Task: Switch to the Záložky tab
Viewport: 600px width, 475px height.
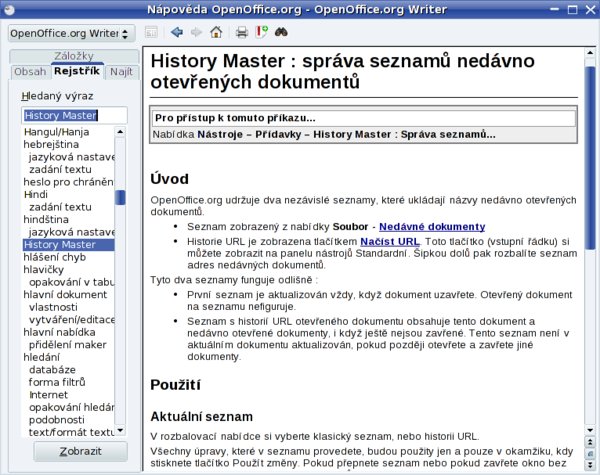Action: click(x=74, y=56)
